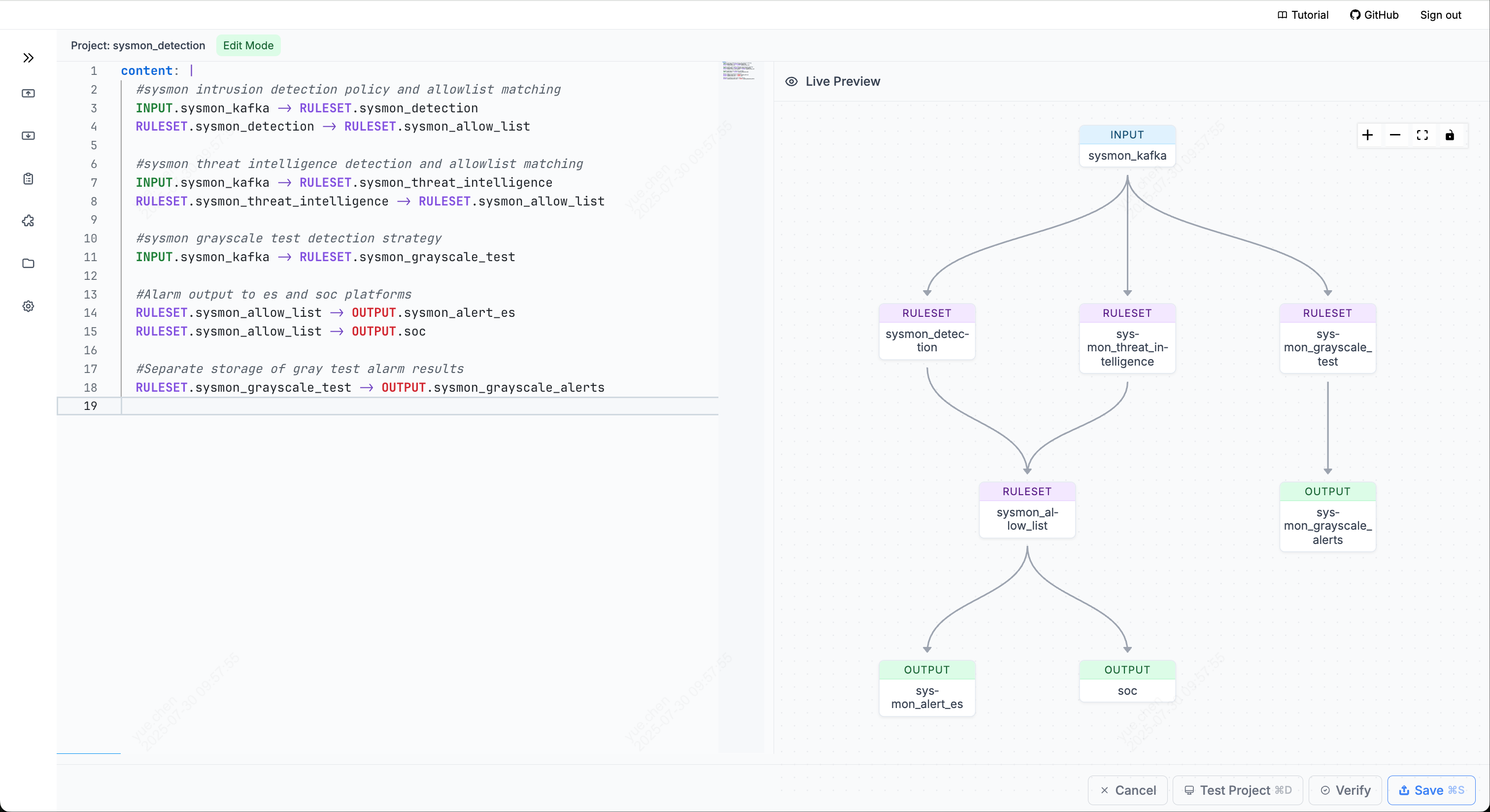Image resolution: width=1490 pixels, height=812 pixels.
Task: Click Sign out
Action: tap(1440, 15)
